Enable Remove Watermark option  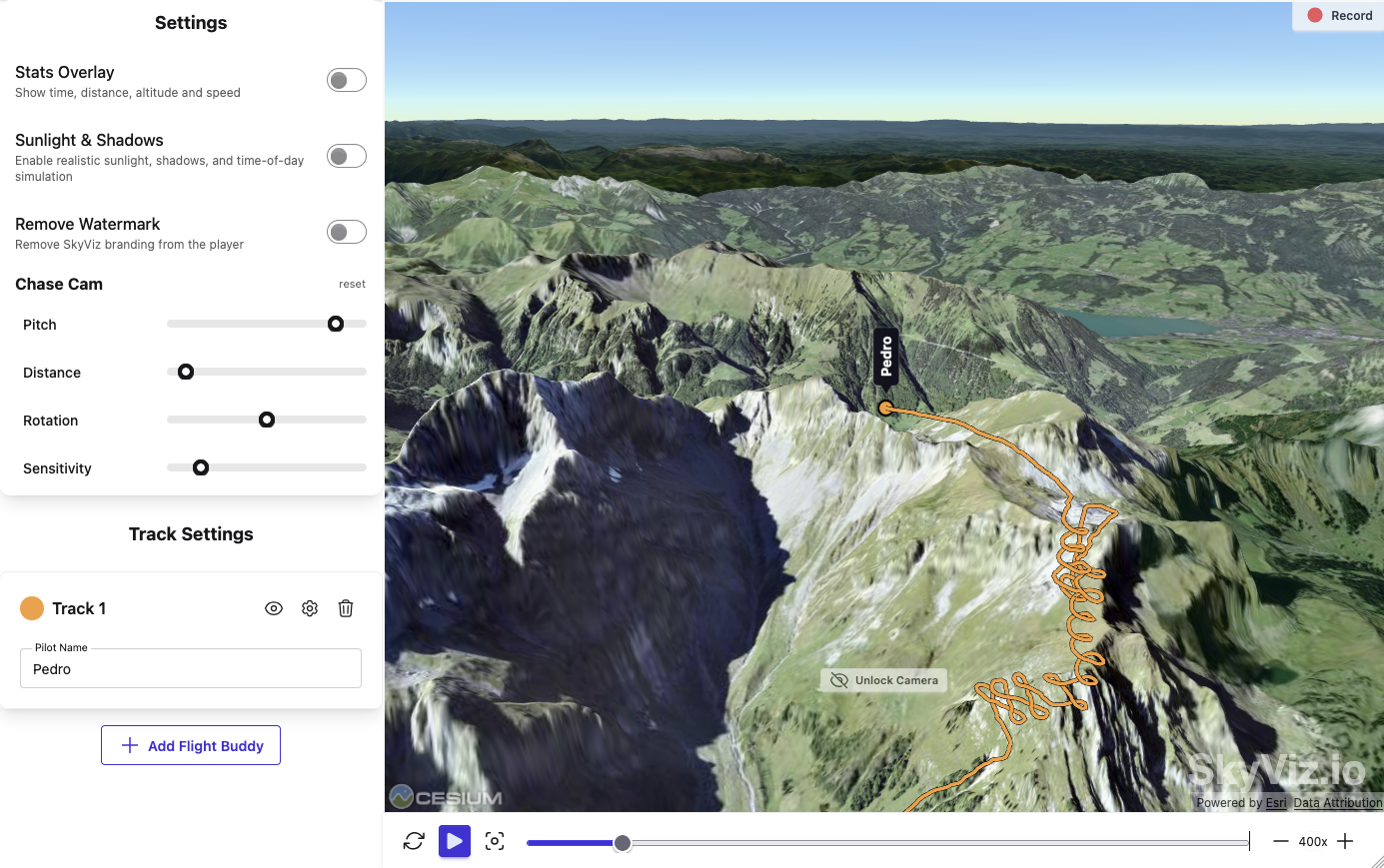point(347,231)
